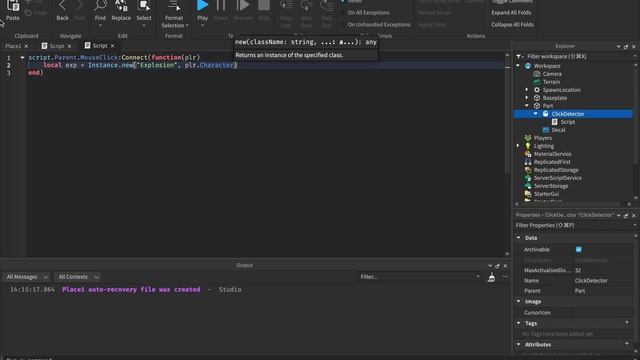Collapse the ClickDetector node
Screen dimensions: 640x360
(x=536, y=114)
